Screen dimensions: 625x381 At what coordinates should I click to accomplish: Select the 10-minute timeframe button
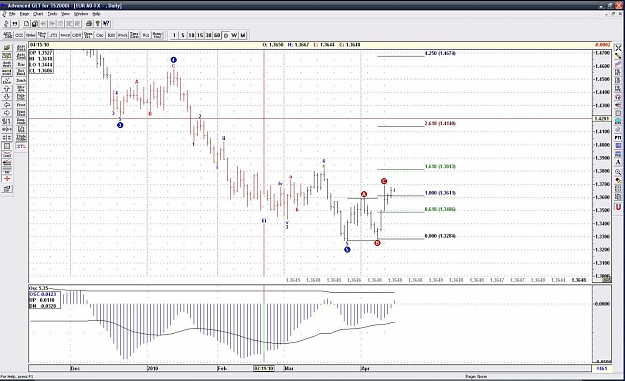click(191, 35)
